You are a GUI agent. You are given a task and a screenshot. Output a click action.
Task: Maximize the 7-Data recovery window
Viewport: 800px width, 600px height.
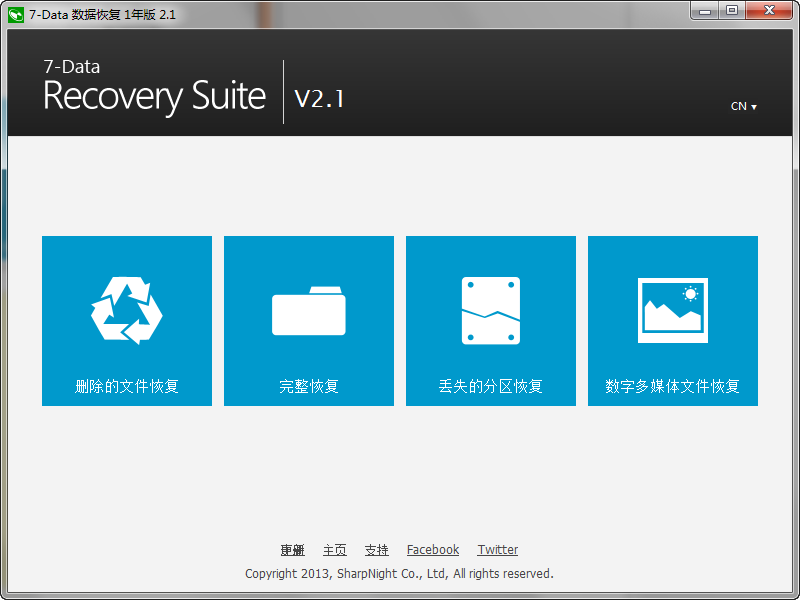coord(732,10)
